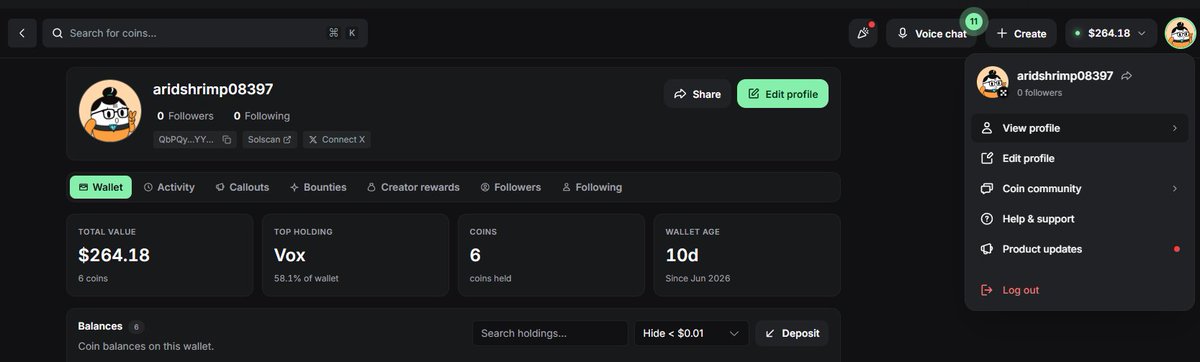Expand the Coin community submenu arrow
Viewport: 1200px width, 362px height.
pyautogui.click(x=1175, y=188)
